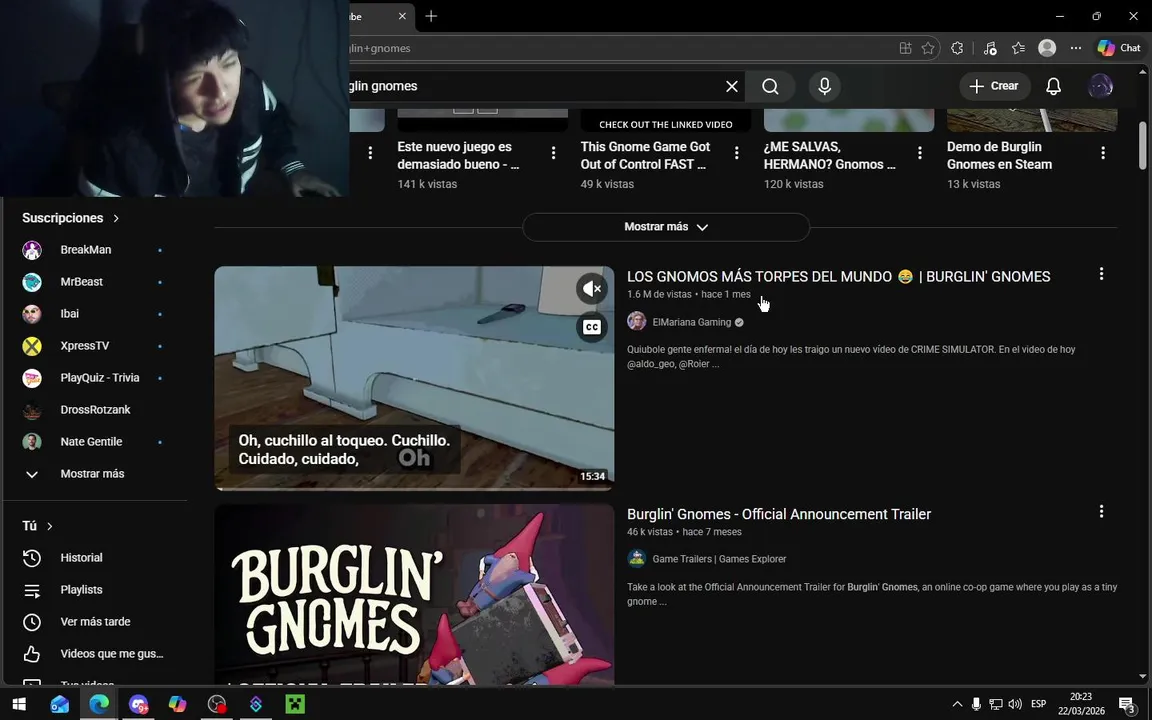
Task: Open options for ¿ME SALVAS, HERMANO? video
Action: (919, 153)
